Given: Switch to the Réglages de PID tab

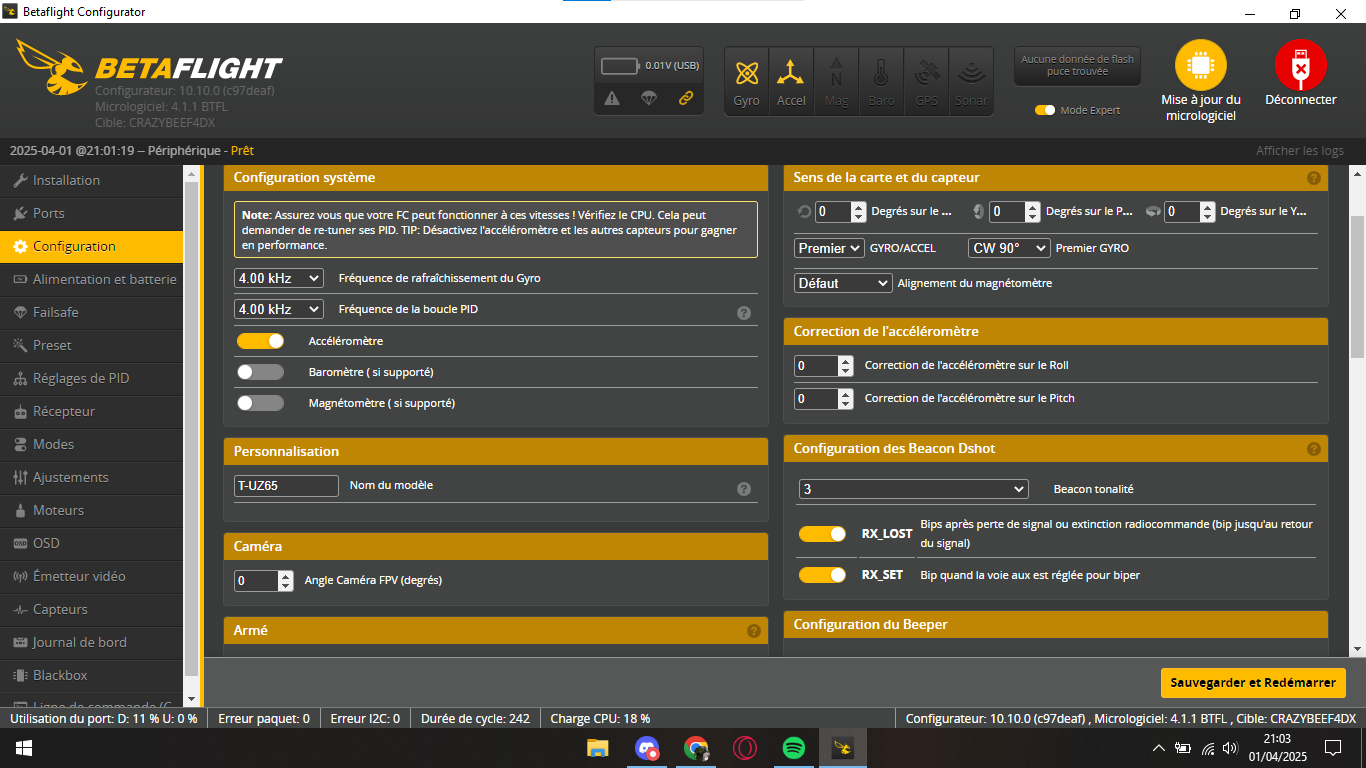Looking at the screenshot, I should (x=81, y=378).
